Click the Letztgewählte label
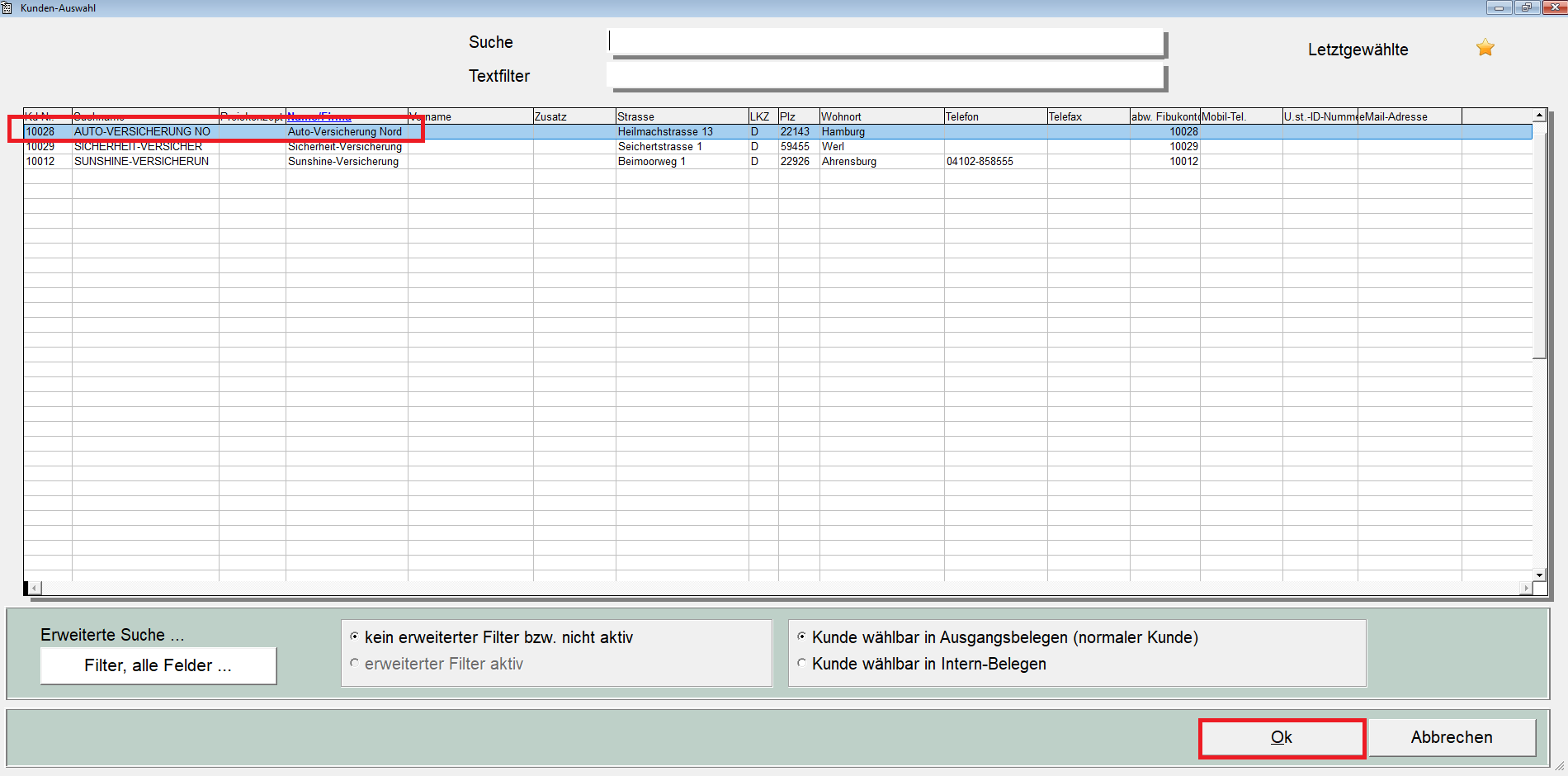The width and height of the screenshot is (1568, 776). click(1358, 50)
